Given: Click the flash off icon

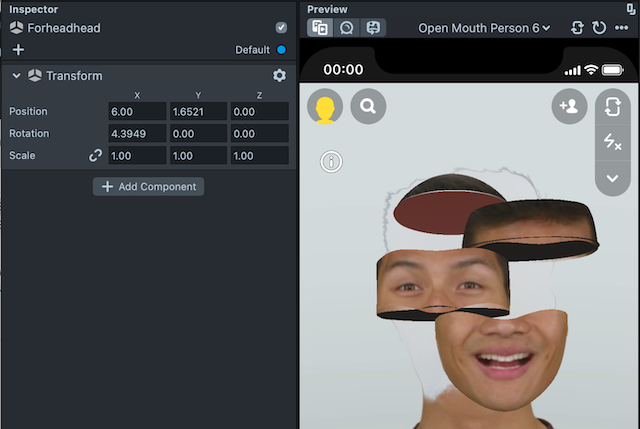Looking at the screenshot, I should tap(612, 143).
